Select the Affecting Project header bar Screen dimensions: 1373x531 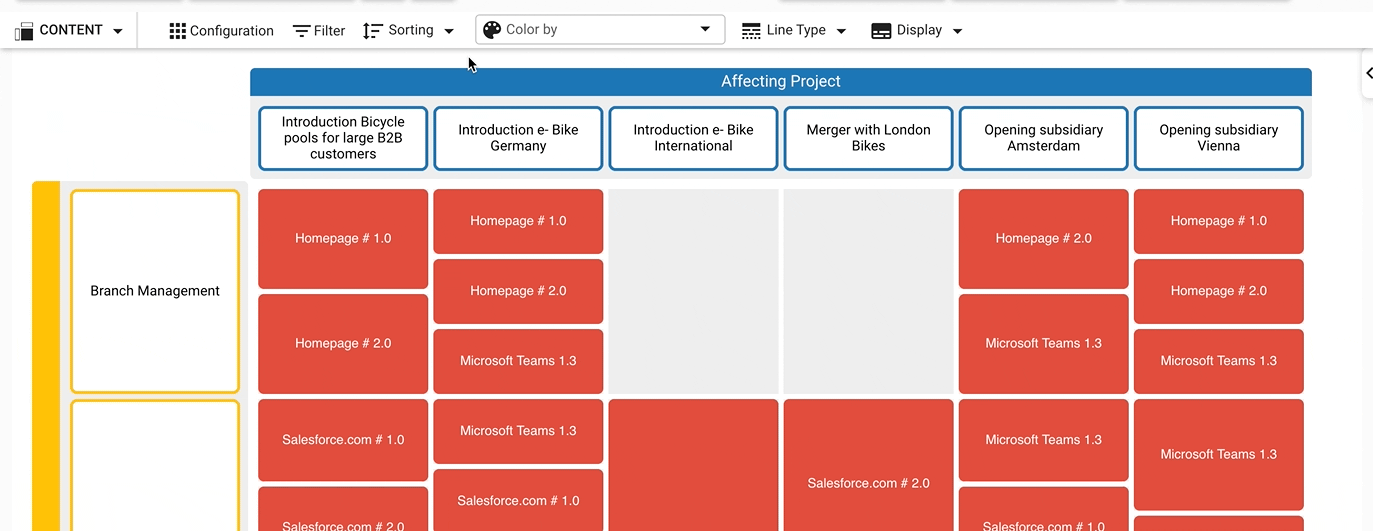[x=780, y=82]
